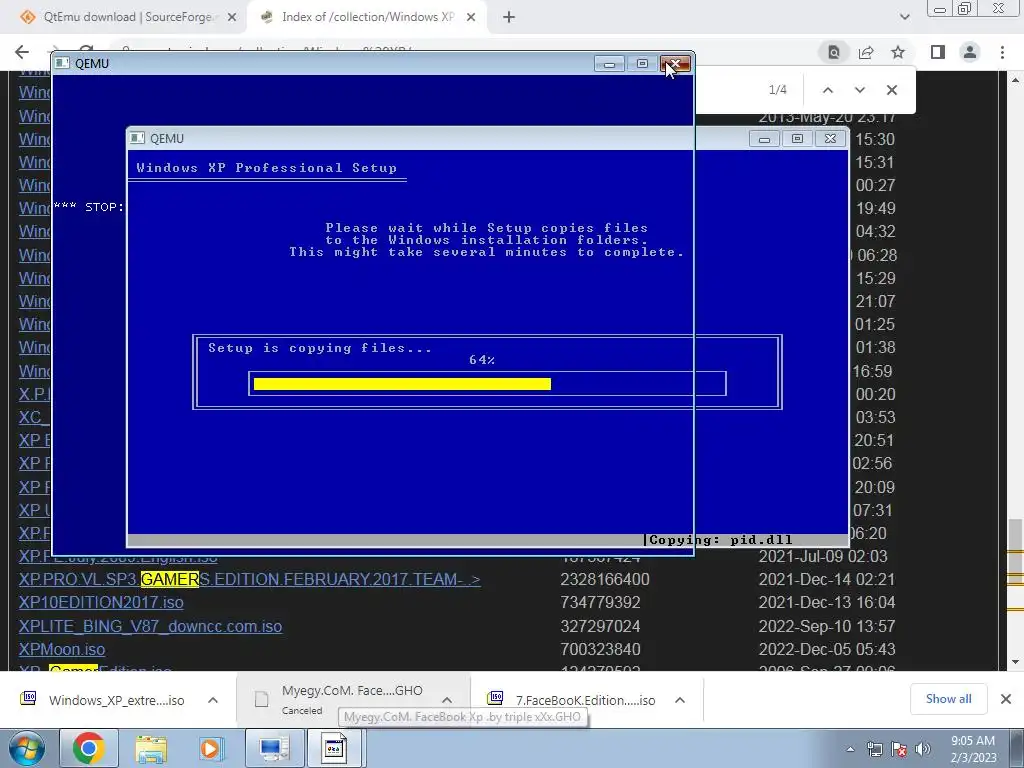Bookmark this page with star icon
The width and height of the screenshot is (1024, 768).
(898, 52)
